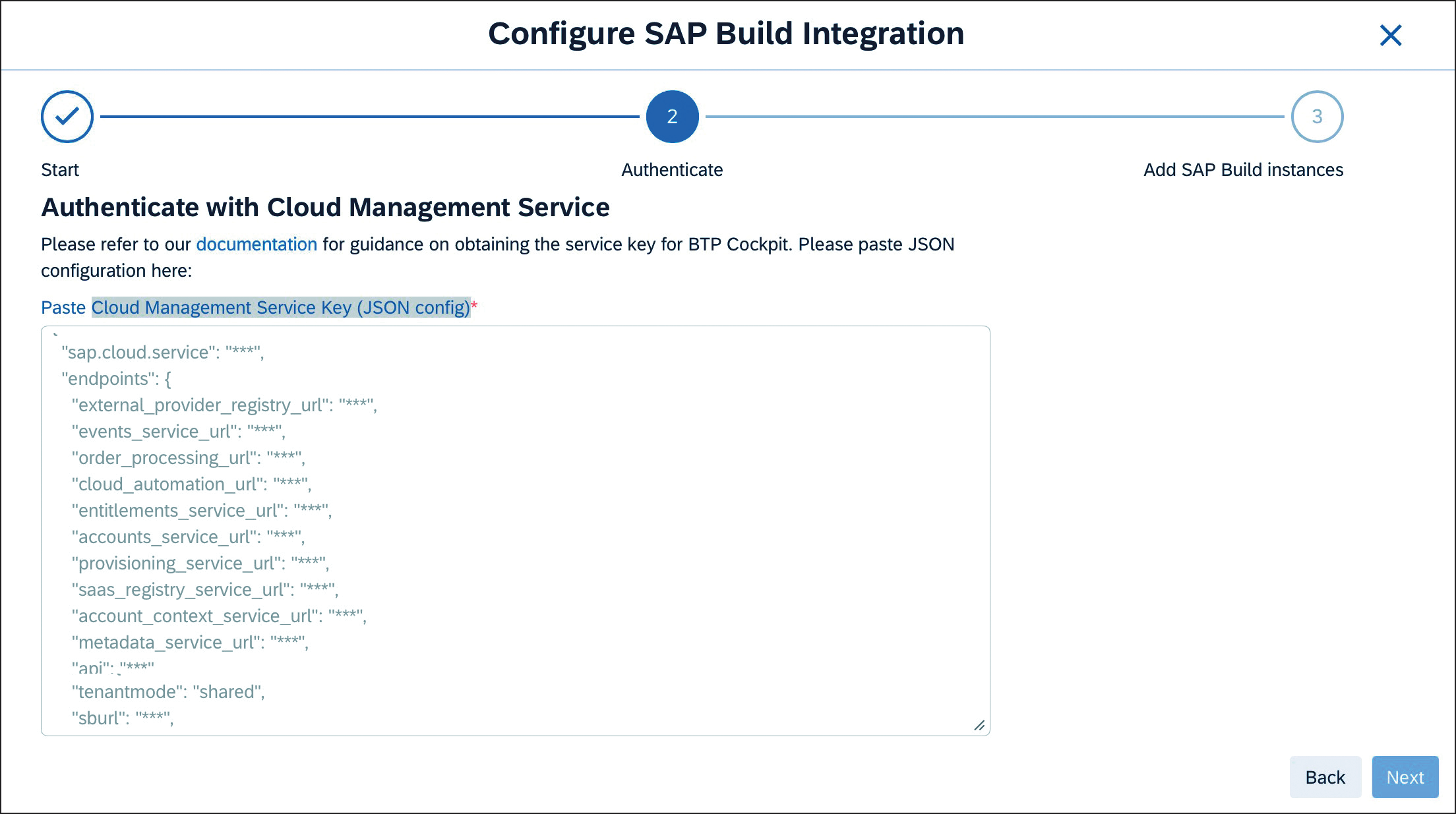Click the "sburl" line in the JSON
The image size is (1456, 814).
coord(123,718)
